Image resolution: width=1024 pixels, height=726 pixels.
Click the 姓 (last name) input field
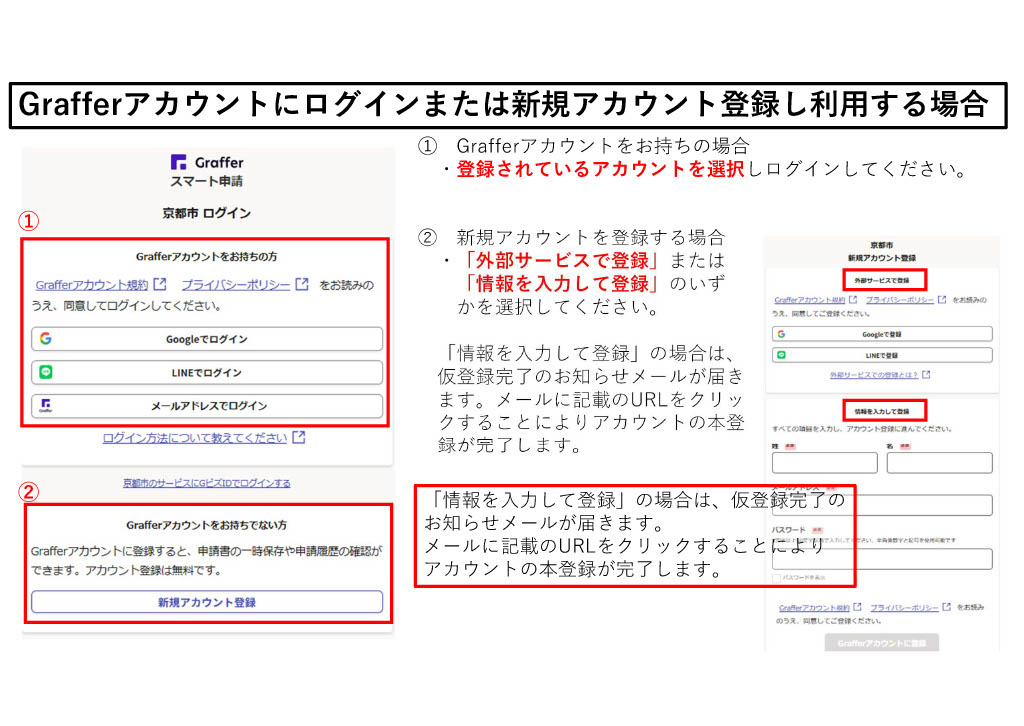[824, 463]
